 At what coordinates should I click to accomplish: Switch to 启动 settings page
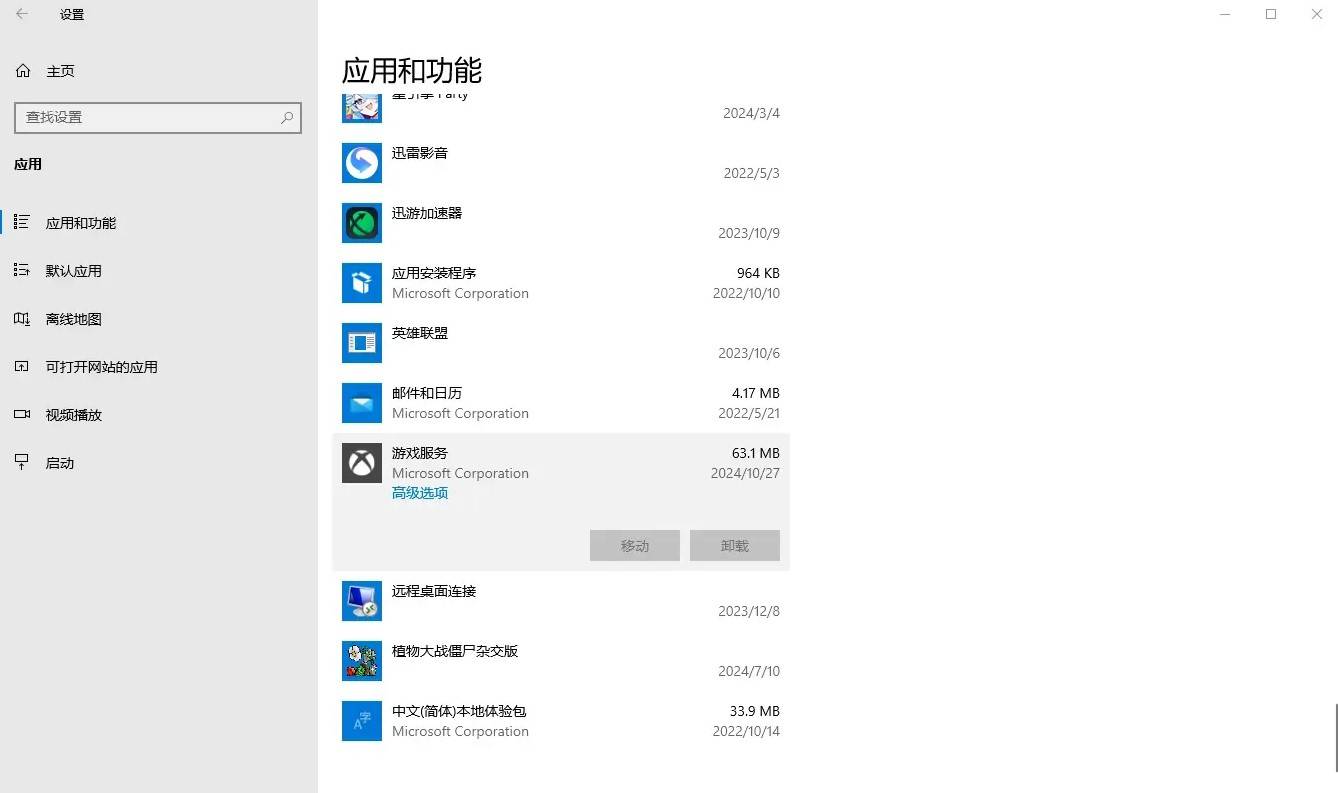tap(159, 463)
